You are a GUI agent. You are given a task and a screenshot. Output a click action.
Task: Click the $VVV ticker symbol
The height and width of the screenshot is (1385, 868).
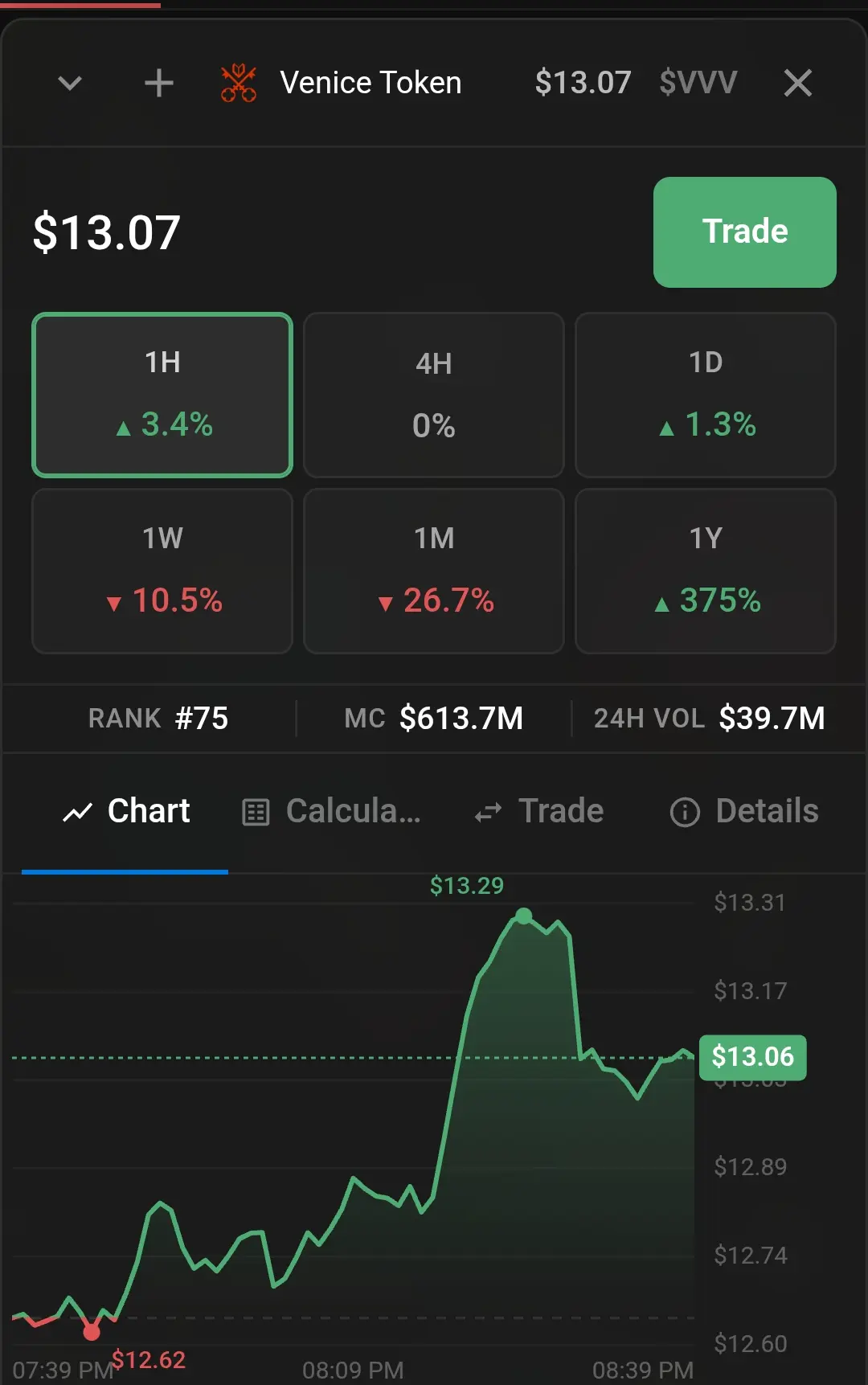[698, 83]
